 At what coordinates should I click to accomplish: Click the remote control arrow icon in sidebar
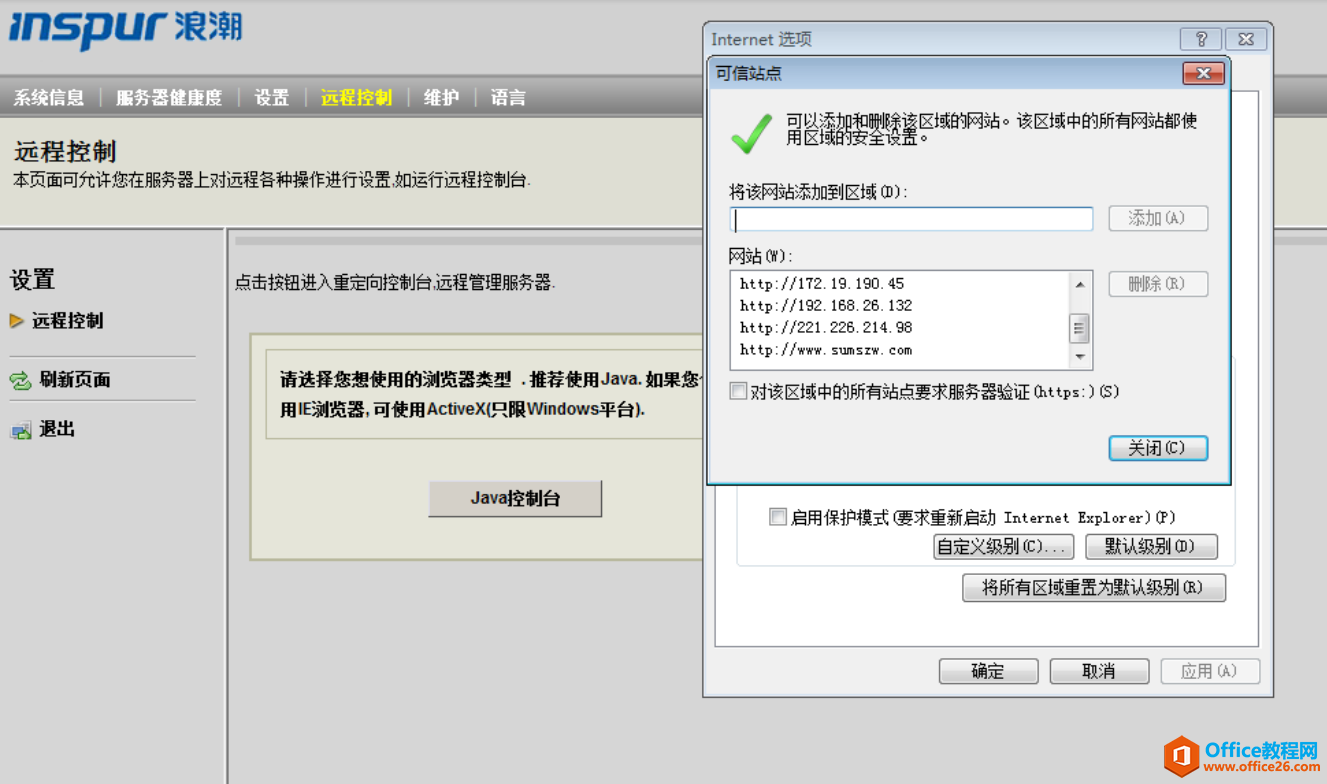tap(16, 321)
